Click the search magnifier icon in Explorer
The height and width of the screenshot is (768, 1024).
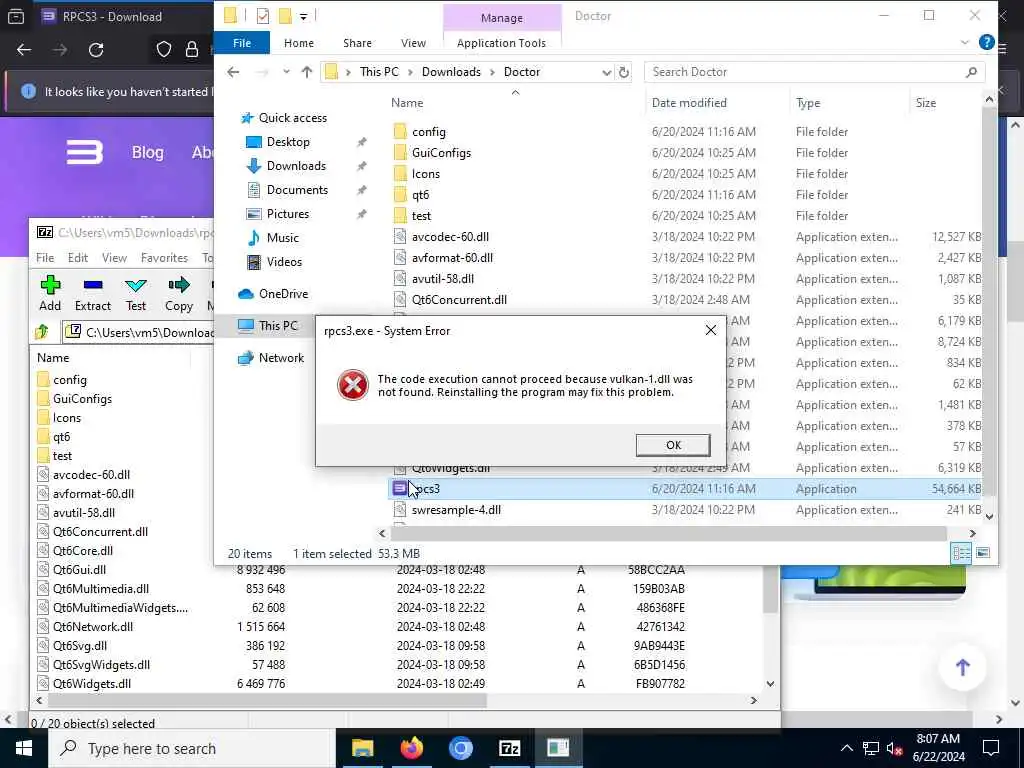[971, 72]
